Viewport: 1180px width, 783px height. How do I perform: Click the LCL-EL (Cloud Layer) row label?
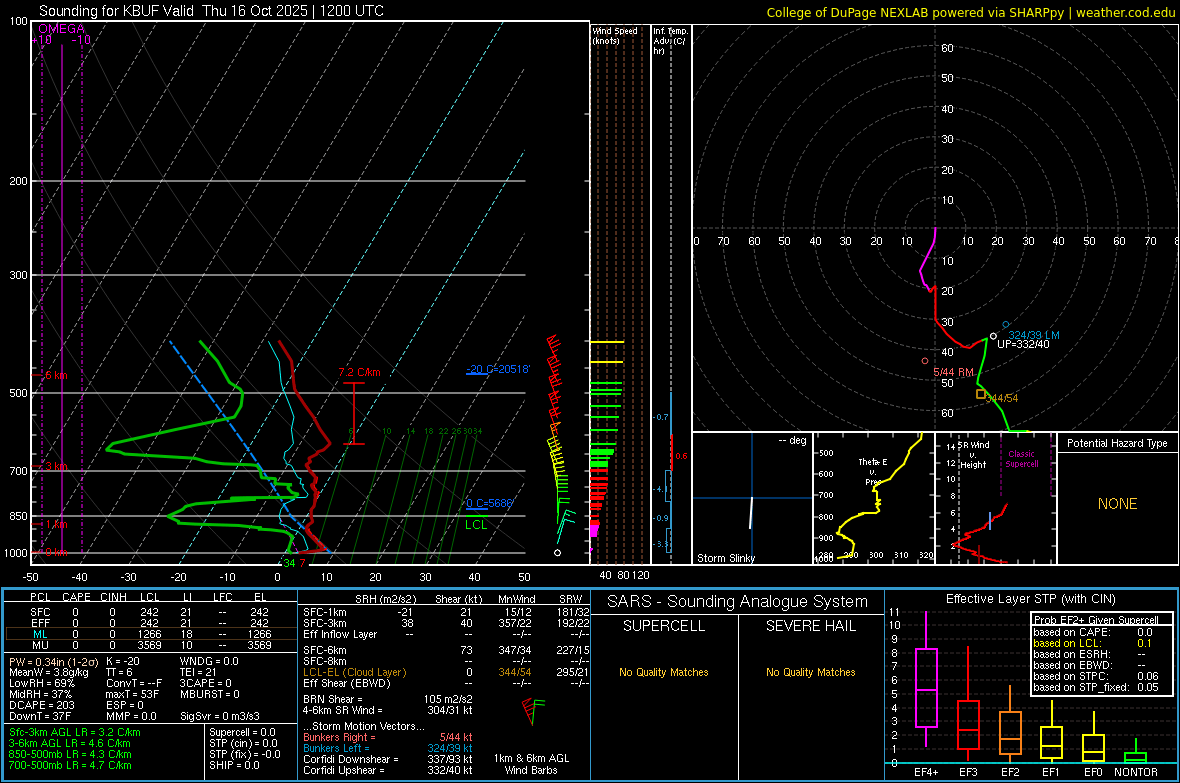(x=354, y=672)
